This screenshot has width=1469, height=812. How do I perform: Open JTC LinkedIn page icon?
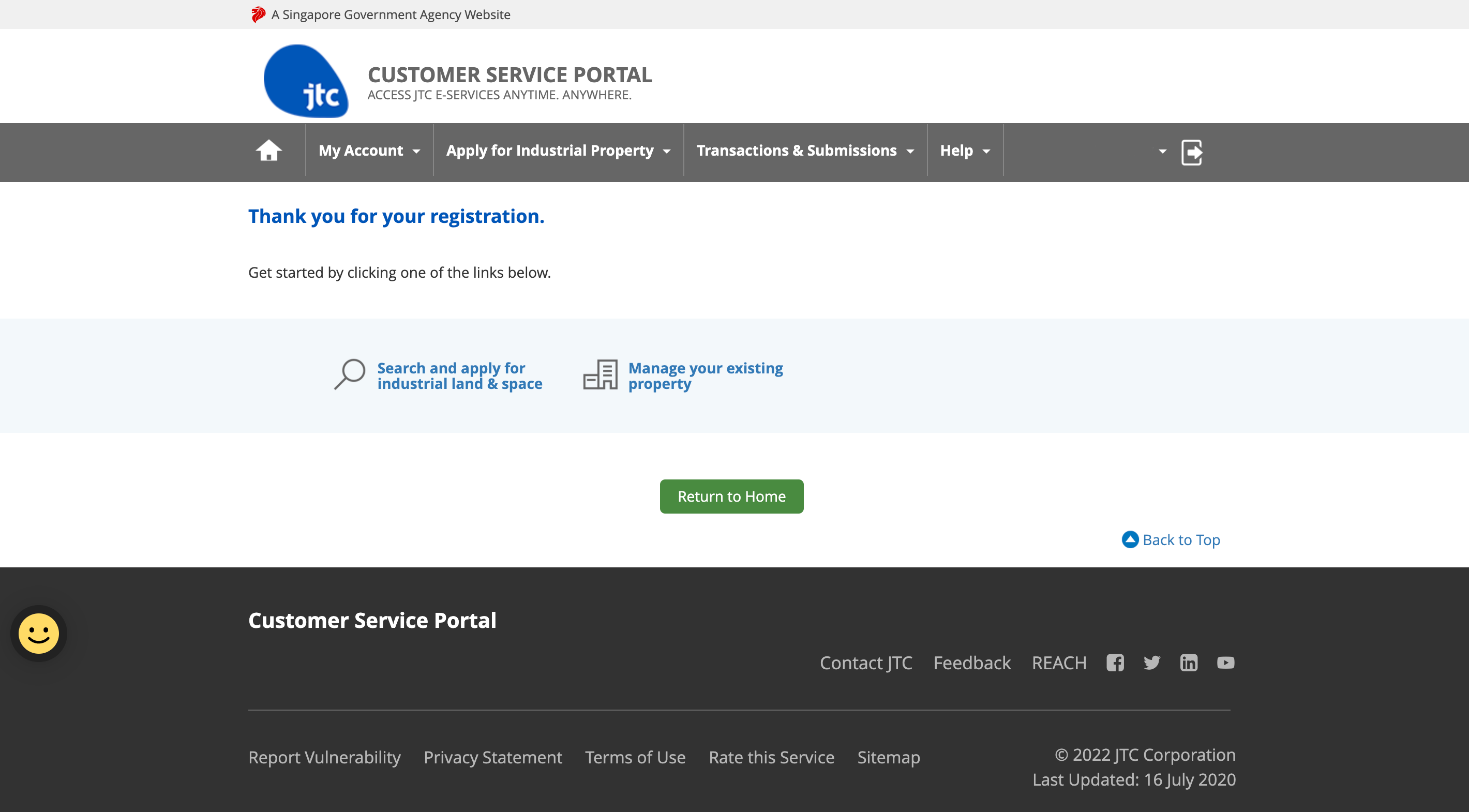coord(1189,663)
